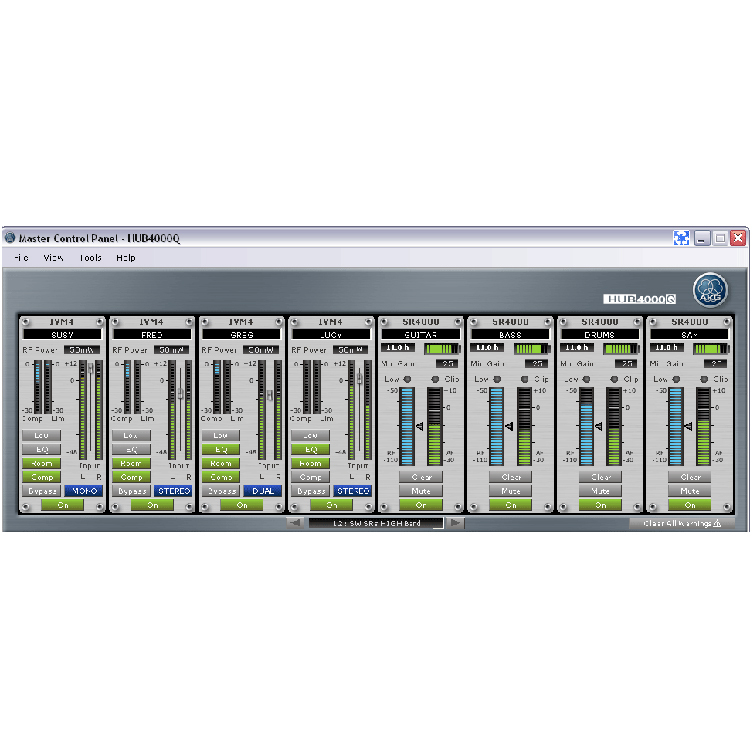755x755 pixels.
Task: Open the Tools menu
Action: click(91, 258)
